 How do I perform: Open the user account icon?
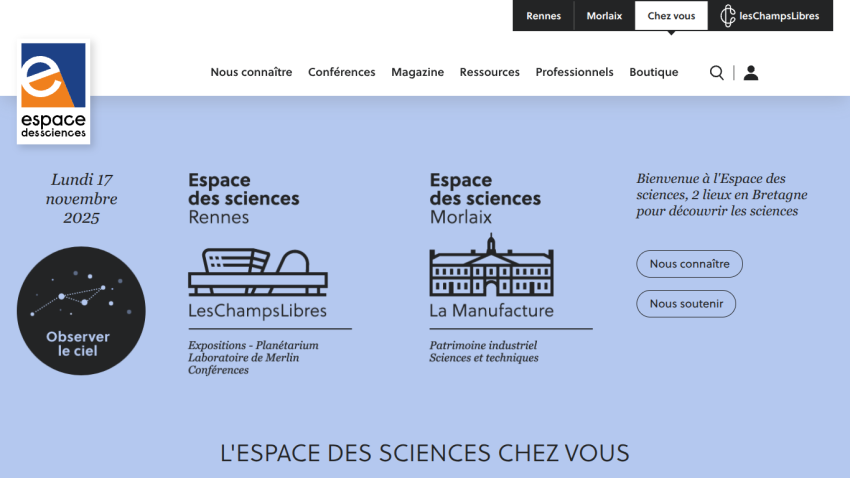pyautogui.click(x=751, y=73)
